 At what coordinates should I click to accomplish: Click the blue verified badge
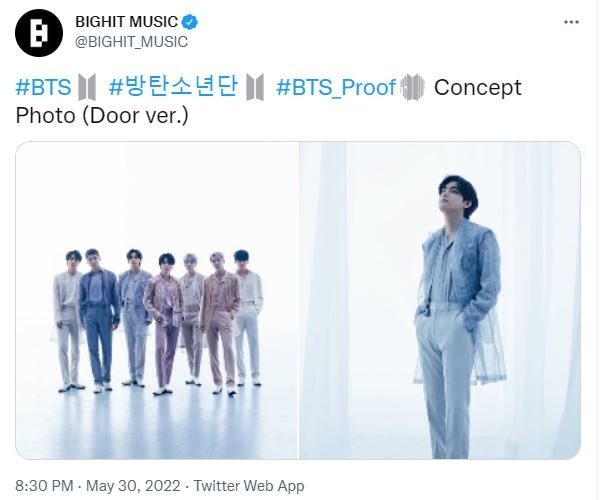[x=190, y=22]
